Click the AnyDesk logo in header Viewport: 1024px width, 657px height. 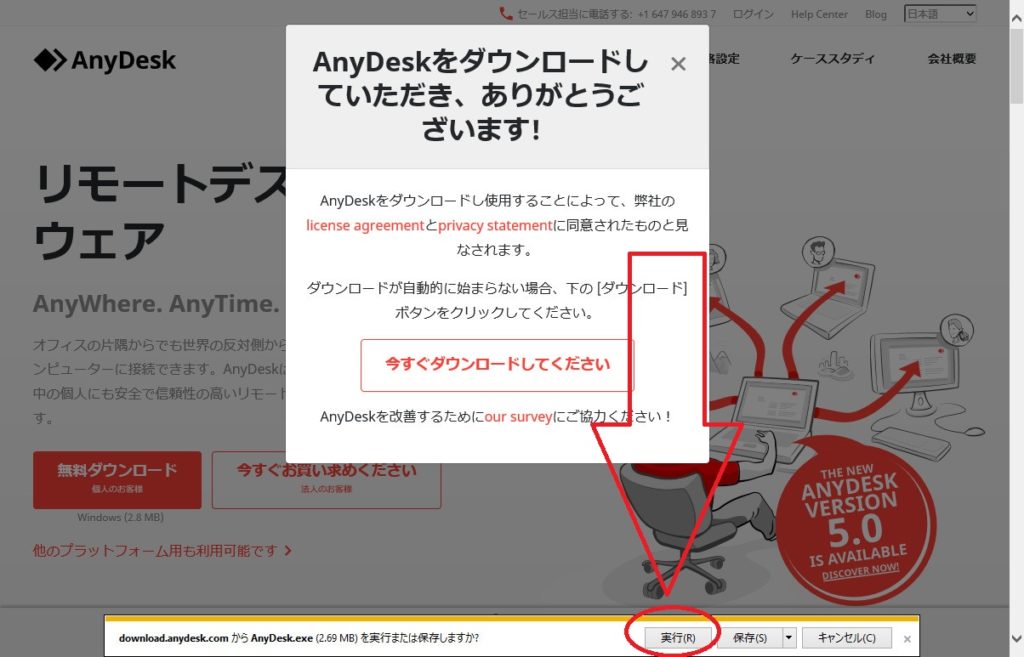pyautogui.click(x=104, y=60)
